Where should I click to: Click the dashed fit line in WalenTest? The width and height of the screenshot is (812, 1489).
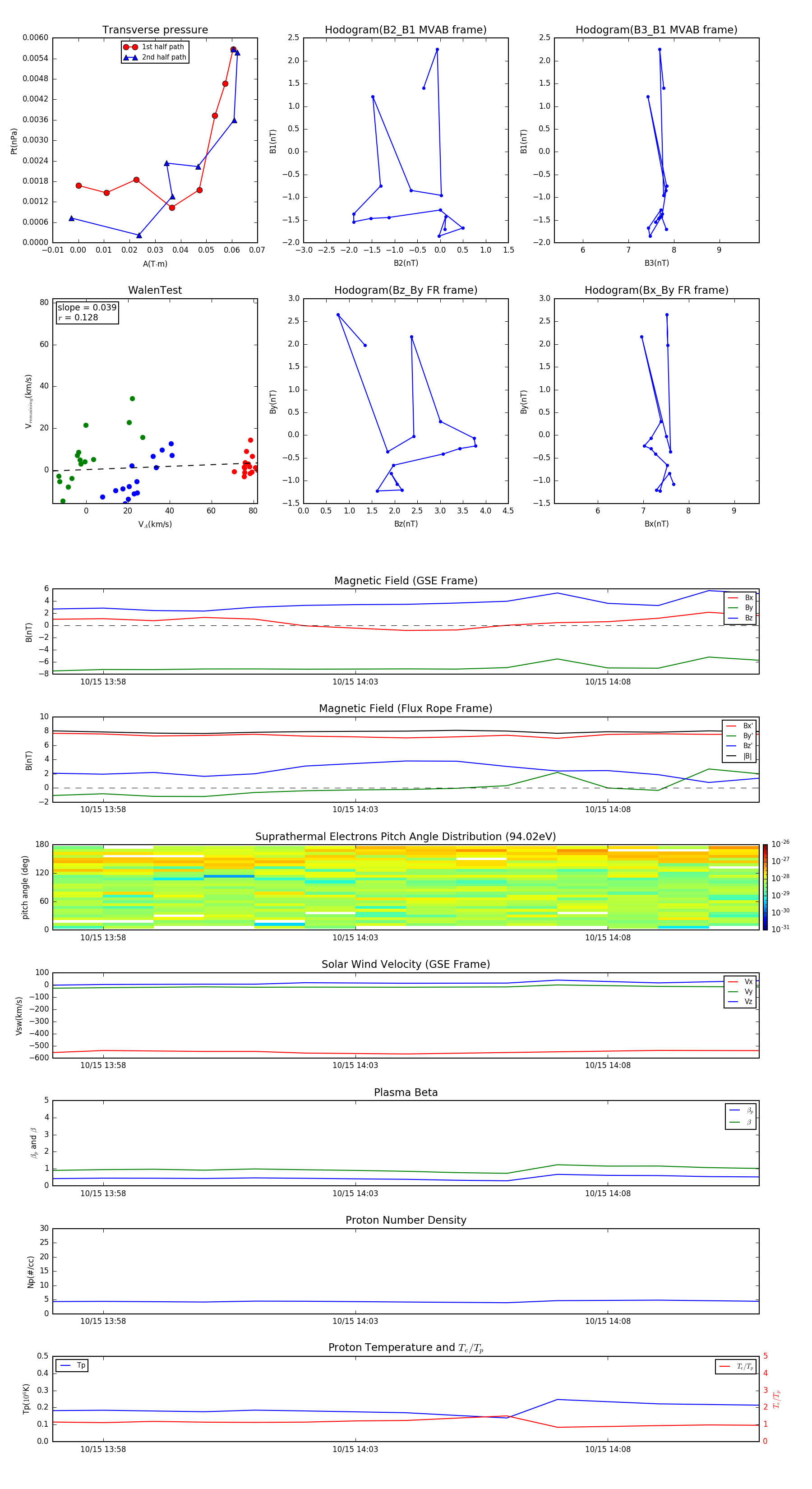155,467
